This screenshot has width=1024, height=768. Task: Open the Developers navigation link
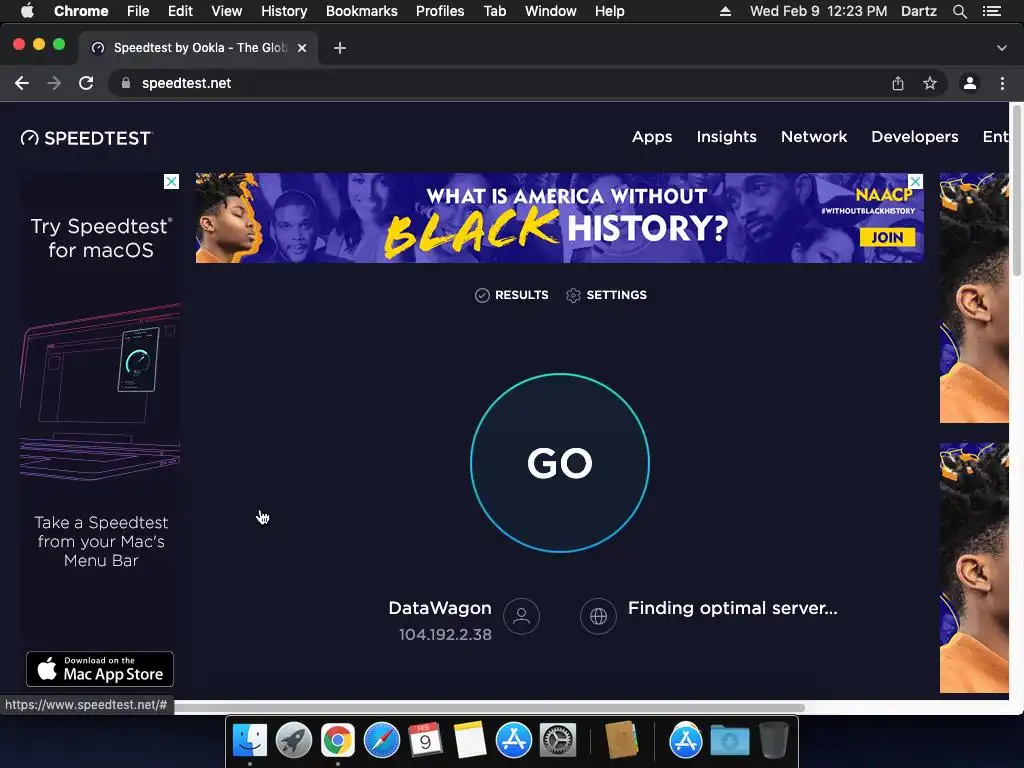(x=914, y=136)
